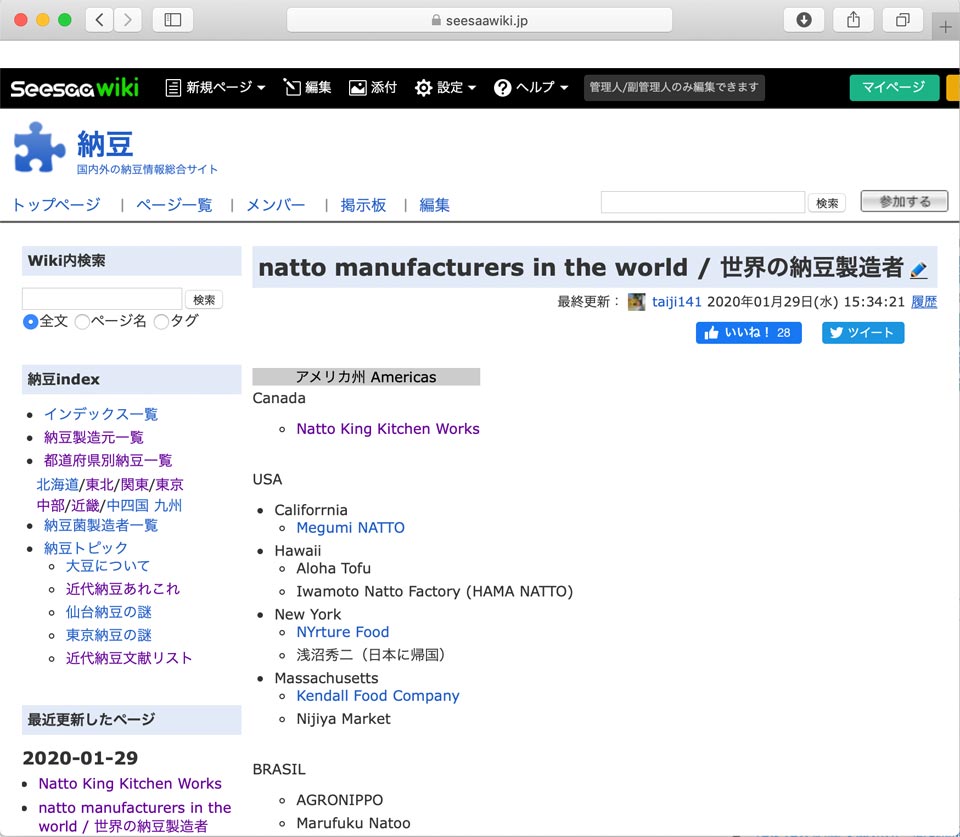Click the いいね! Facebook like button
The image size is (960, 837).
tap(748, 332)
